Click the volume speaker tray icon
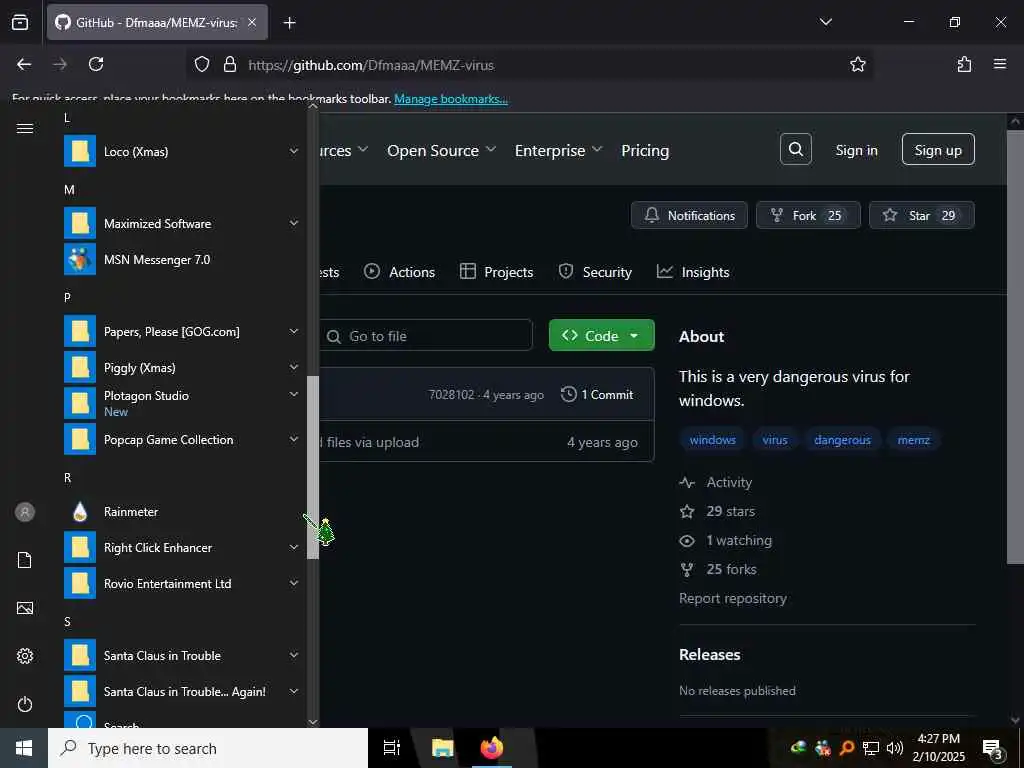Viewport: 1024px width, 768px height. point(895,748)
